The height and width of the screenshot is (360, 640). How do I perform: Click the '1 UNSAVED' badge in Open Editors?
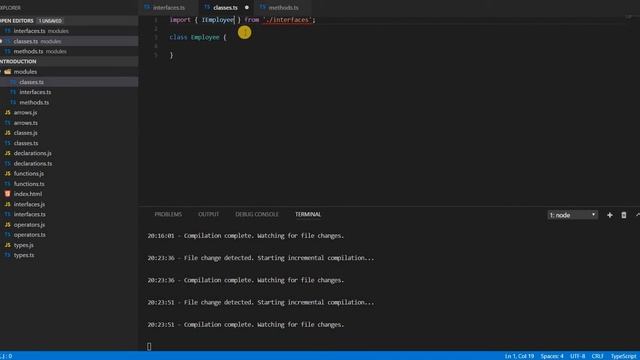point(50,20)
